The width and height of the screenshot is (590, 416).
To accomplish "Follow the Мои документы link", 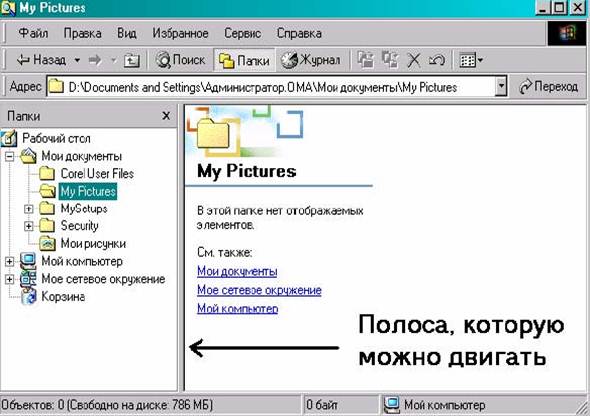I will pyautogui.click(x=237, y=271).
